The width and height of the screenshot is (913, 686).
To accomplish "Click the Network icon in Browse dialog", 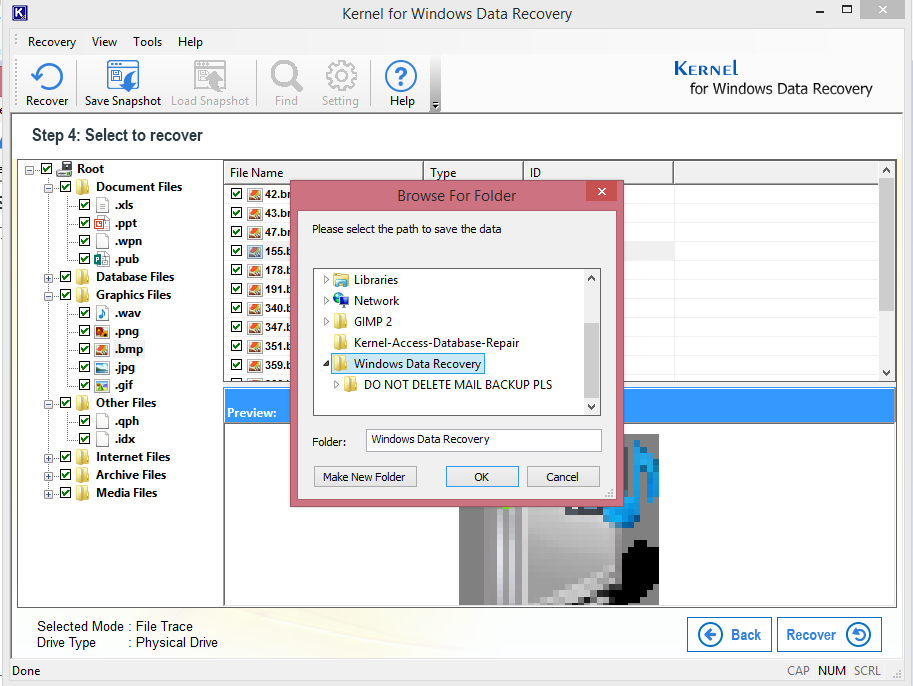I will pyautogui.click(x=341, y=300).
